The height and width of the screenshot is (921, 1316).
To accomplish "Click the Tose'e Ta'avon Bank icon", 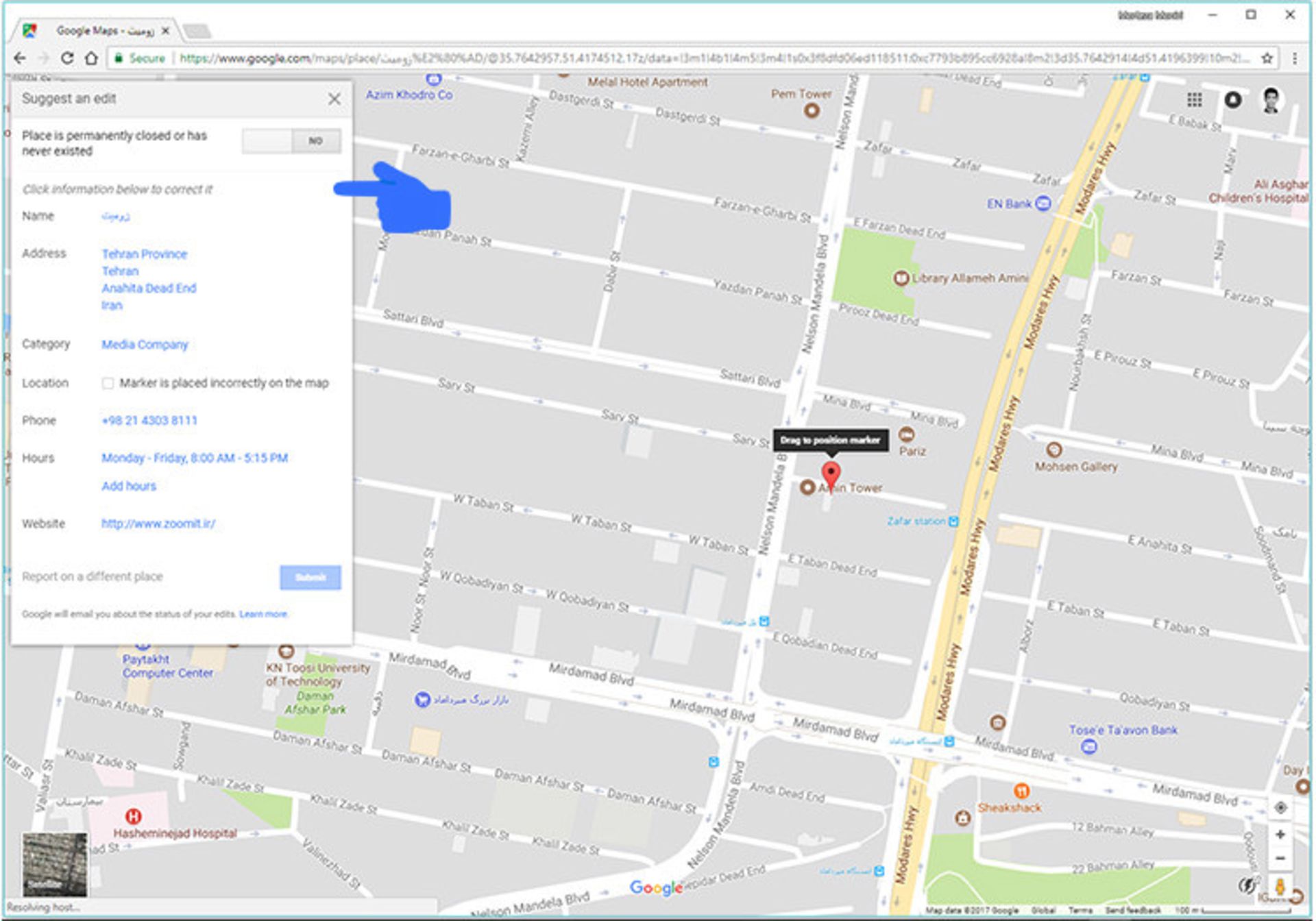I will click(1088, 746).
